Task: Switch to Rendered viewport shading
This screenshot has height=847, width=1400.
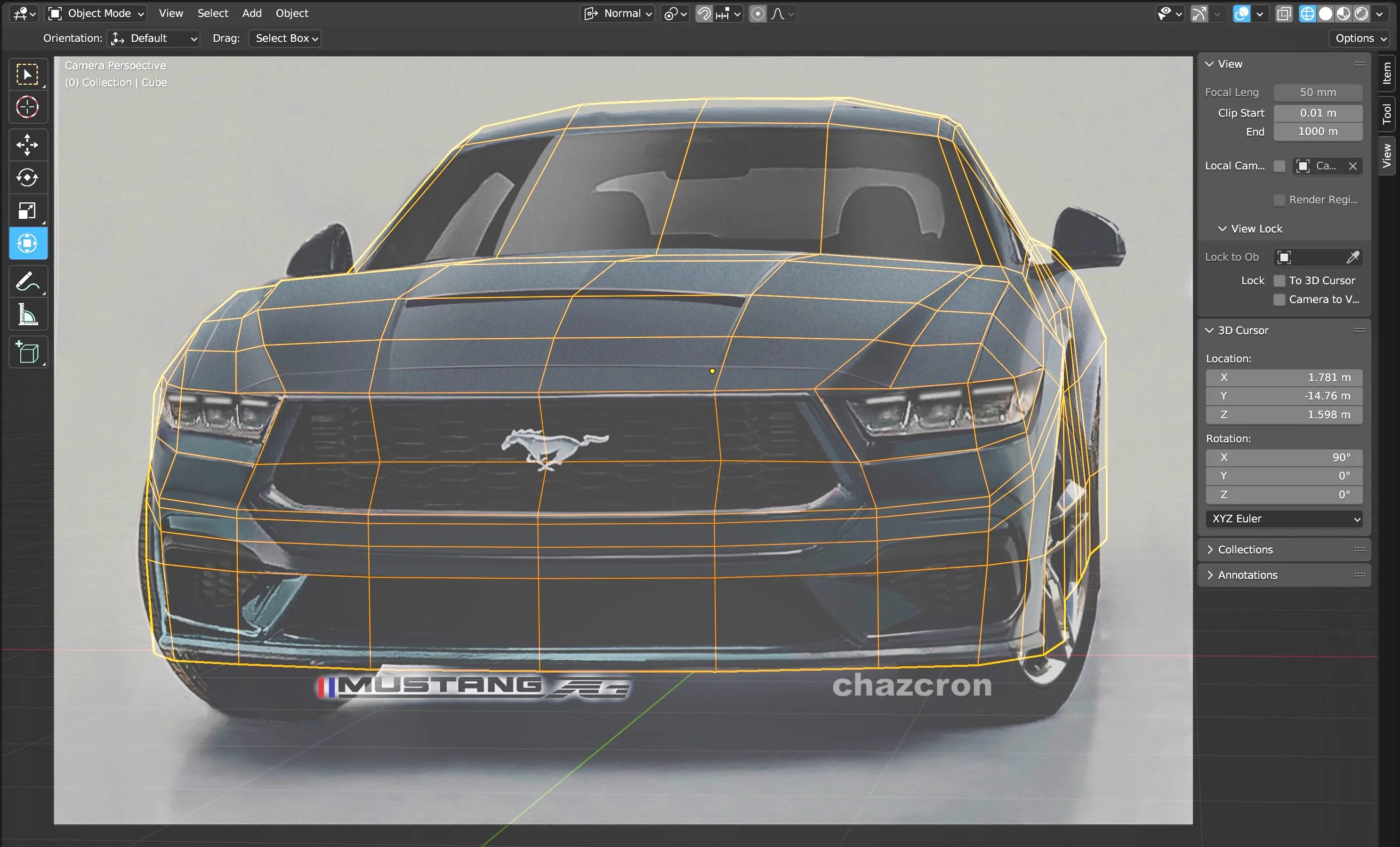Action: [x=1361, y=14]
